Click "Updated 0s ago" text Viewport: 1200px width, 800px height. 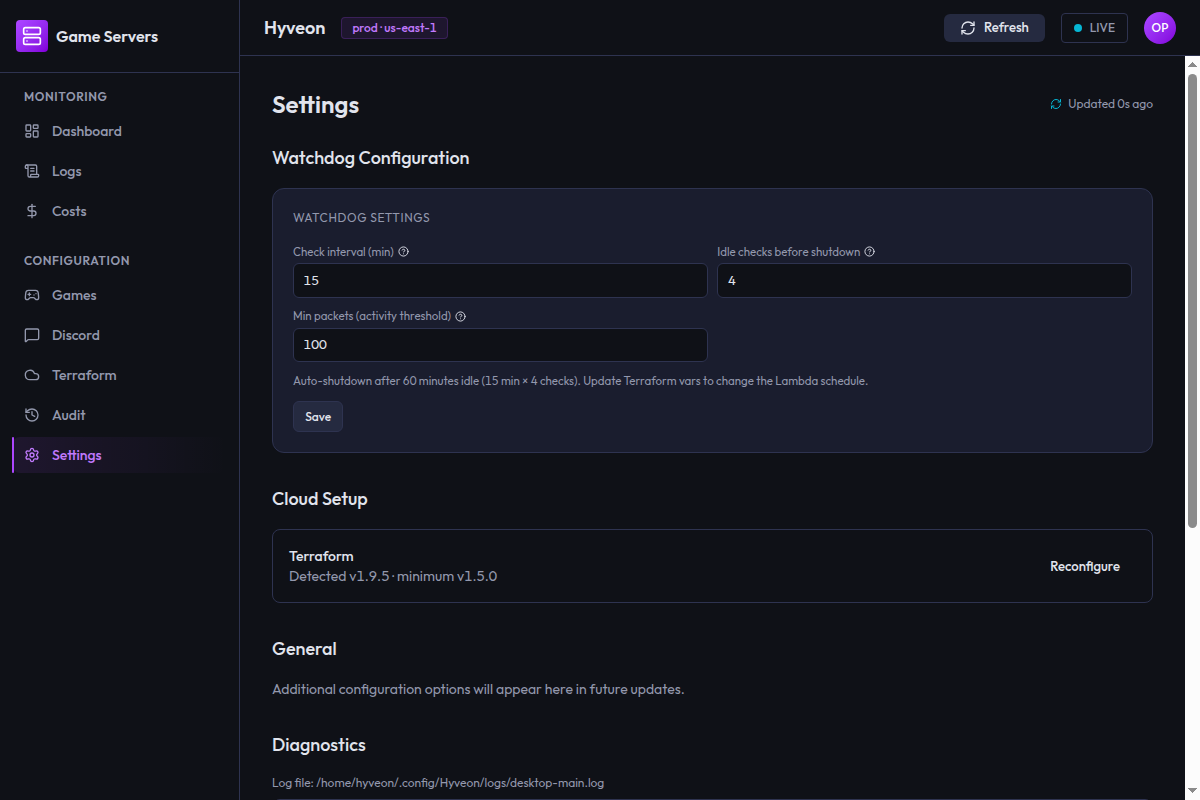pos(1110,104)
